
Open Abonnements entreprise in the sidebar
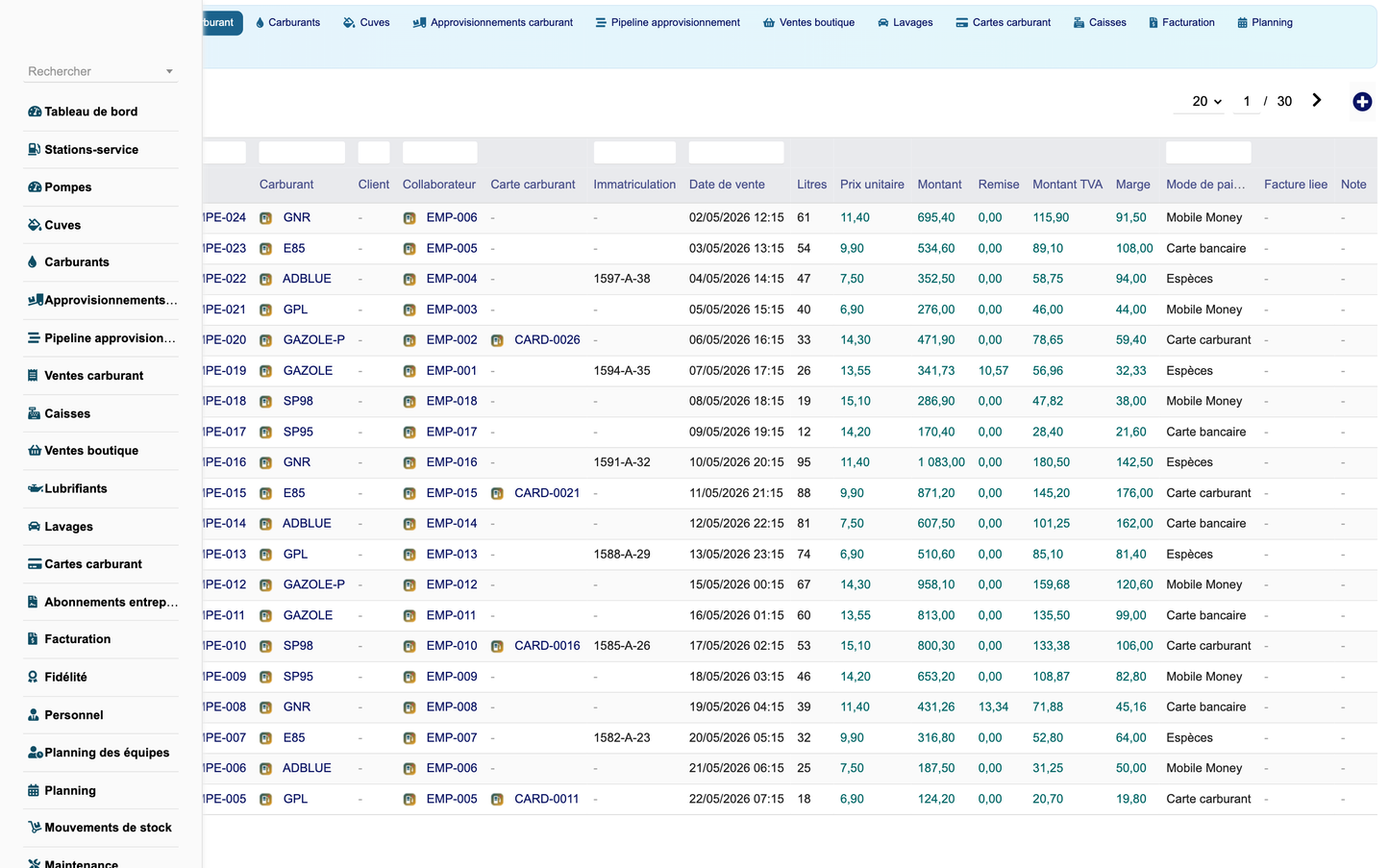[101, 602]
